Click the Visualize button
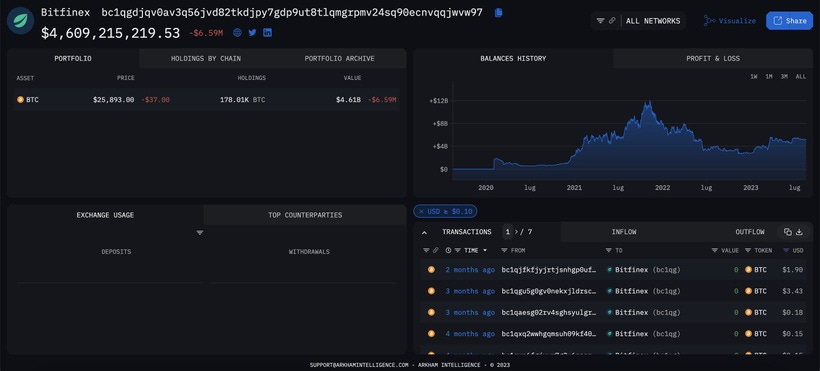Screen dimensions: 820x371 coord(730,21)
